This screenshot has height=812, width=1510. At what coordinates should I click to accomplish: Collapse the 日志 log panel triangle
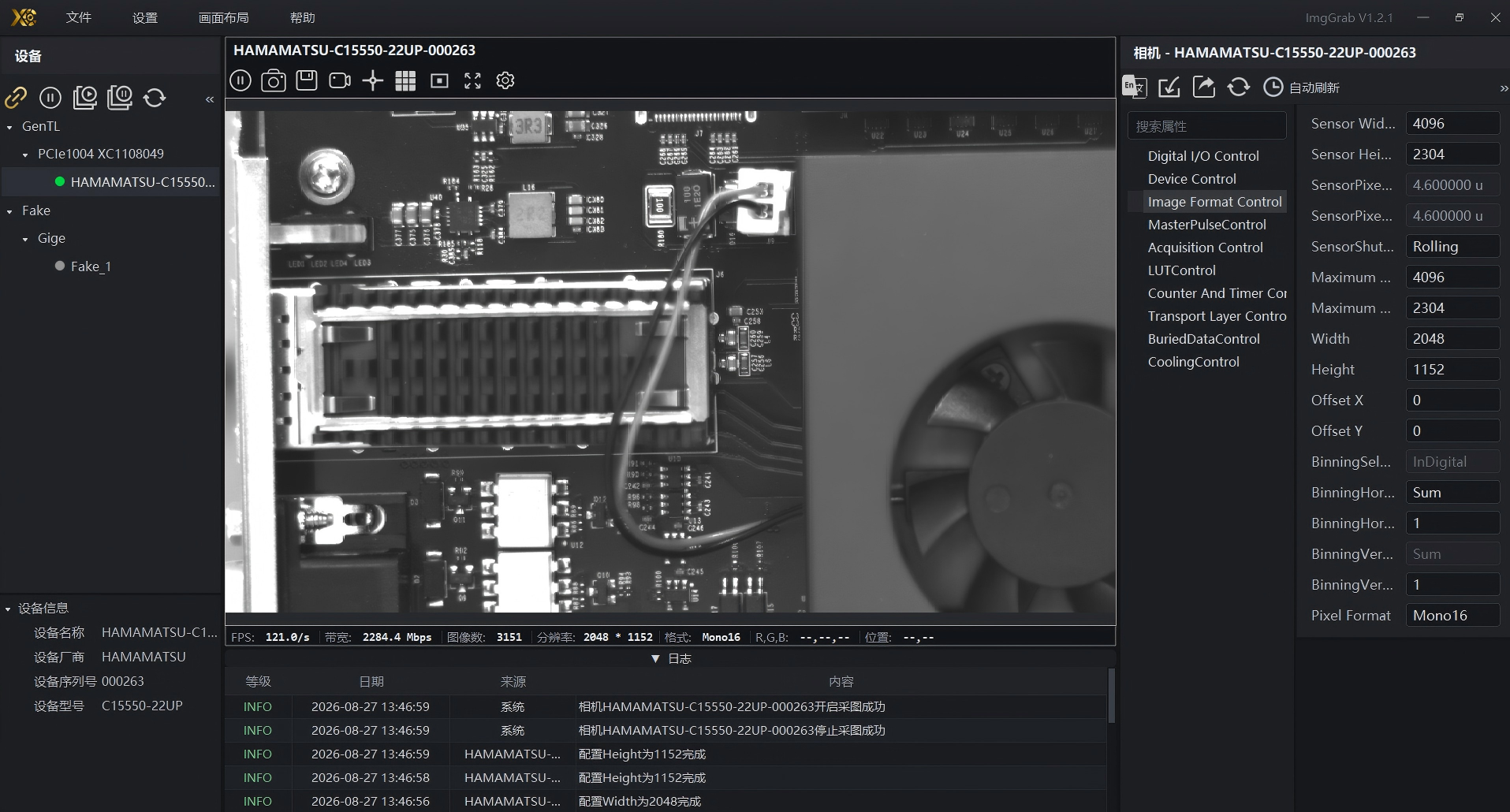(x=655, y=658)
